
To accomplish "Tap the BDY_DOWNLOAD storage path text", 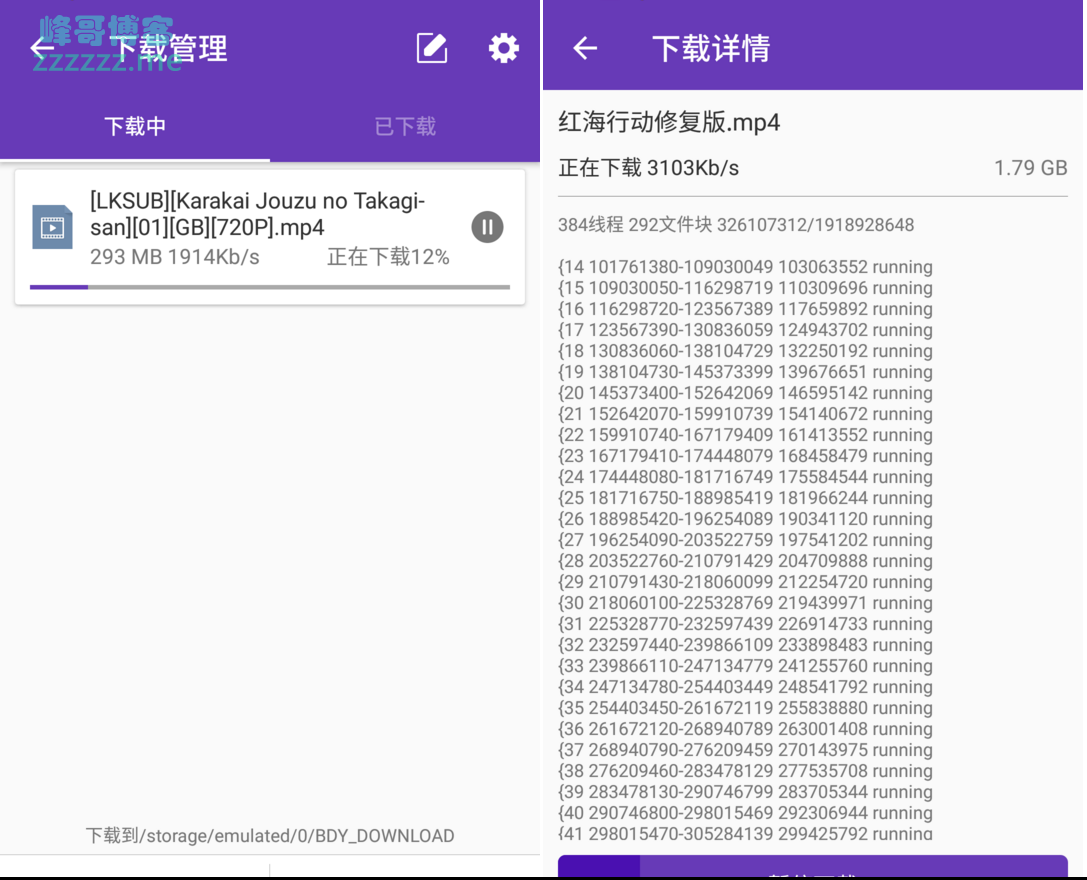I will (270, 836).
